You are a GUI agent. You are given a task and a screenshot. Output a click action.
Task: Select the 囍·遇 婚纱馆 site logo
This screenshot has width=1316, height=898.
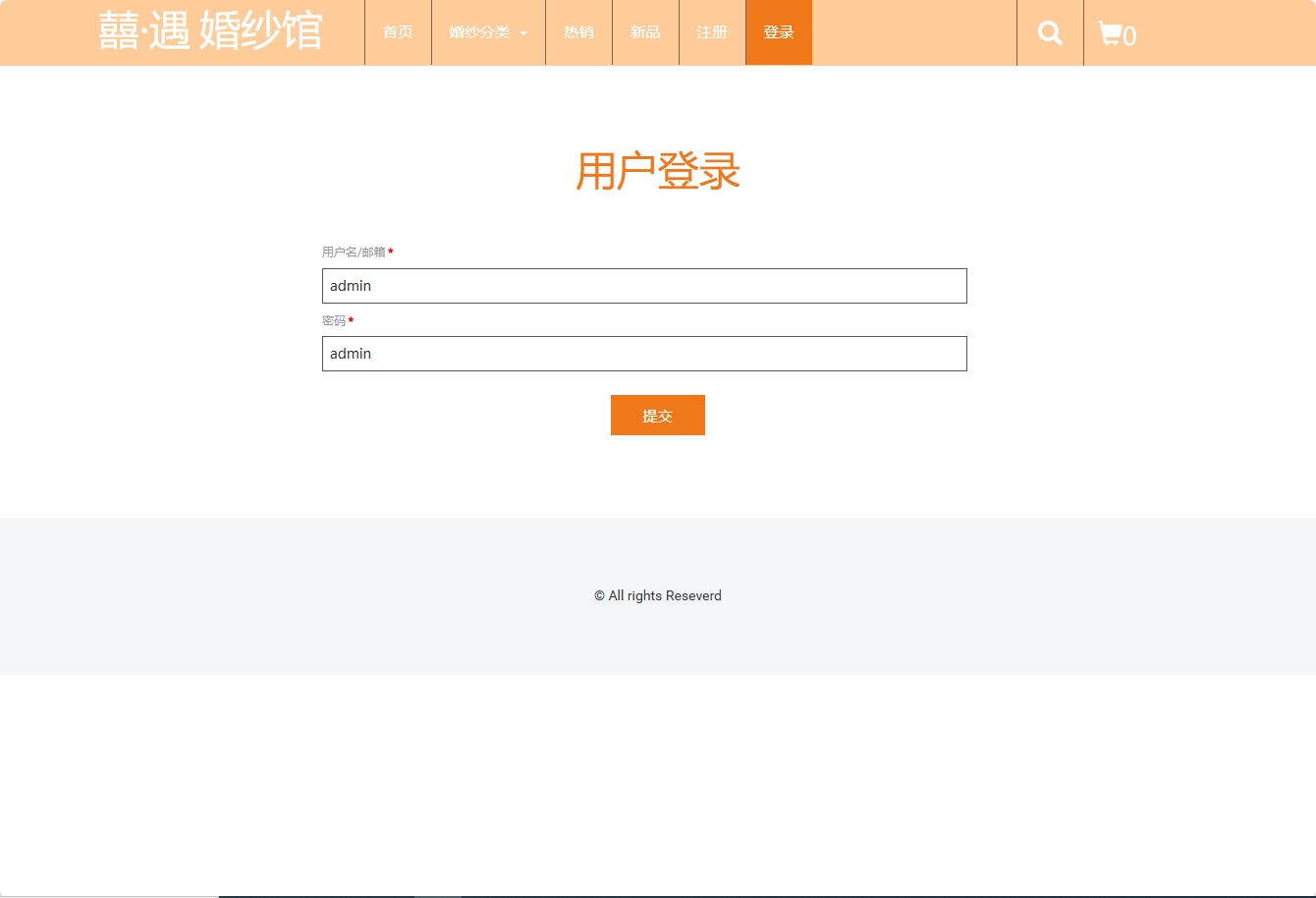pos(210,30)
